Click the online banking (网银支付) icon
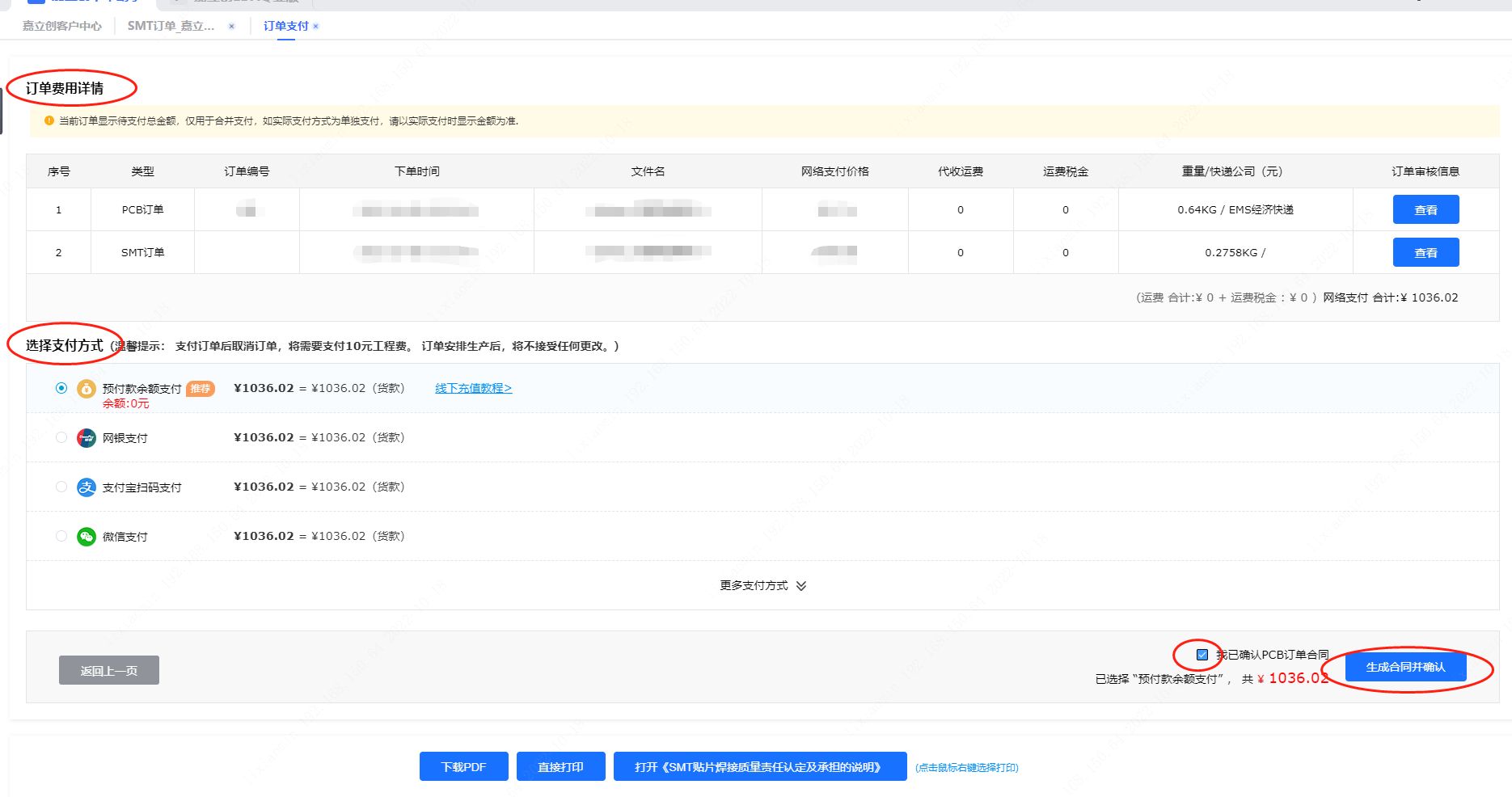This screenshot has width=1512, height=797. coord(87,438)
